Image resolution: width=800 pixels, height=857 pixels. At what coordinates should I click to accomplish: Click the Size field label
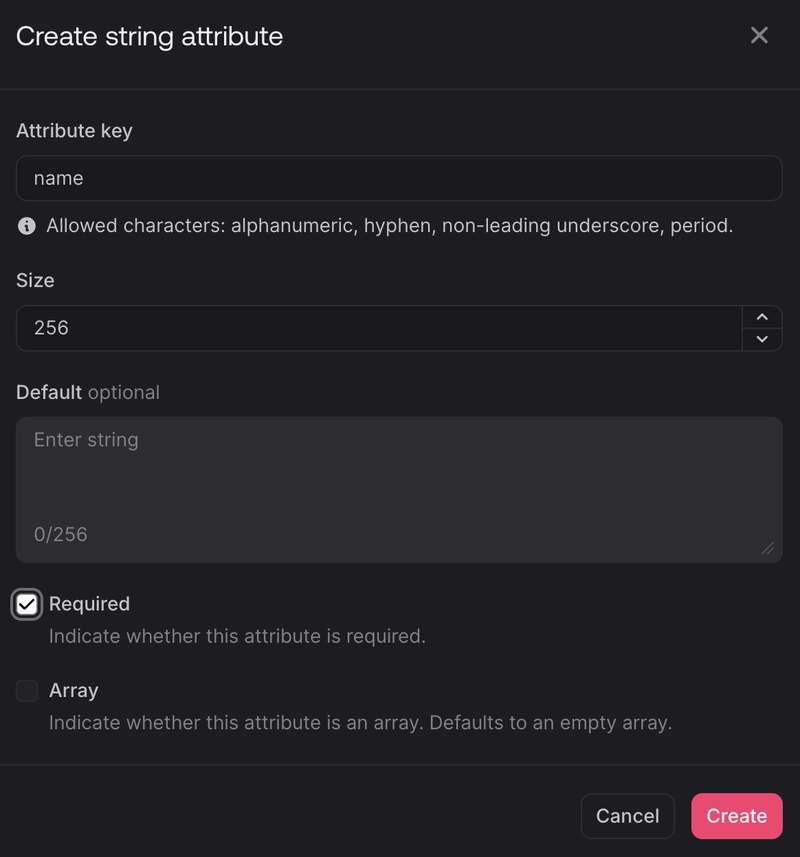35,281
